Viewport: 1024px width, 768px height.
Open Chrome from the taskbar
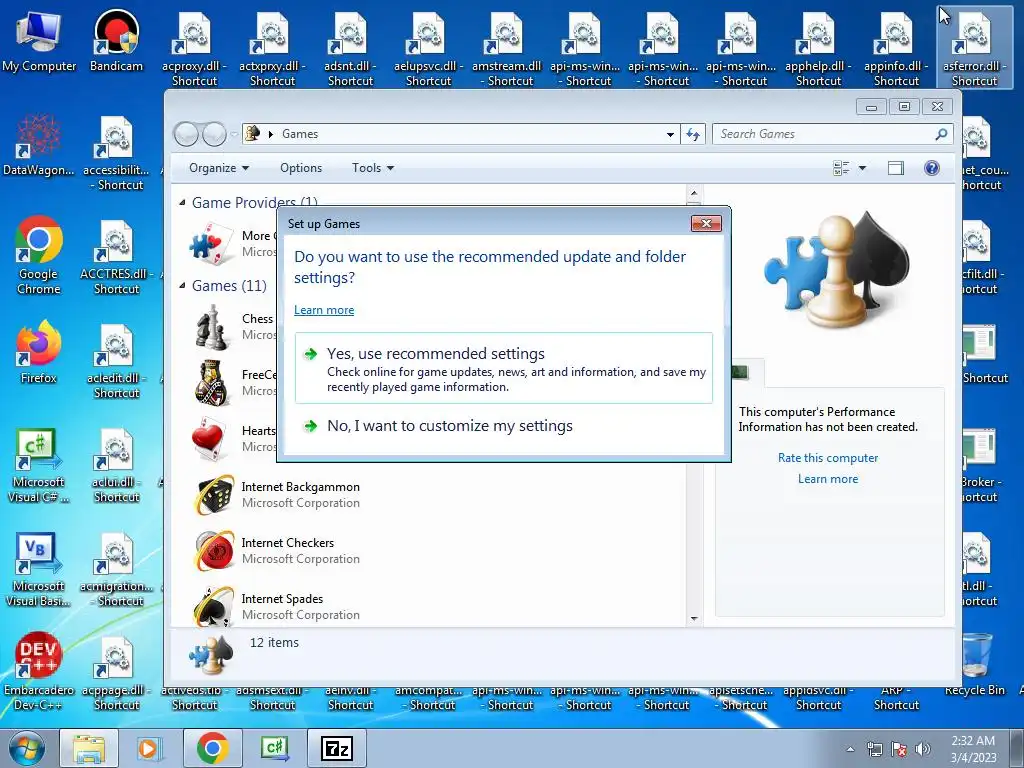pos(212,749)
